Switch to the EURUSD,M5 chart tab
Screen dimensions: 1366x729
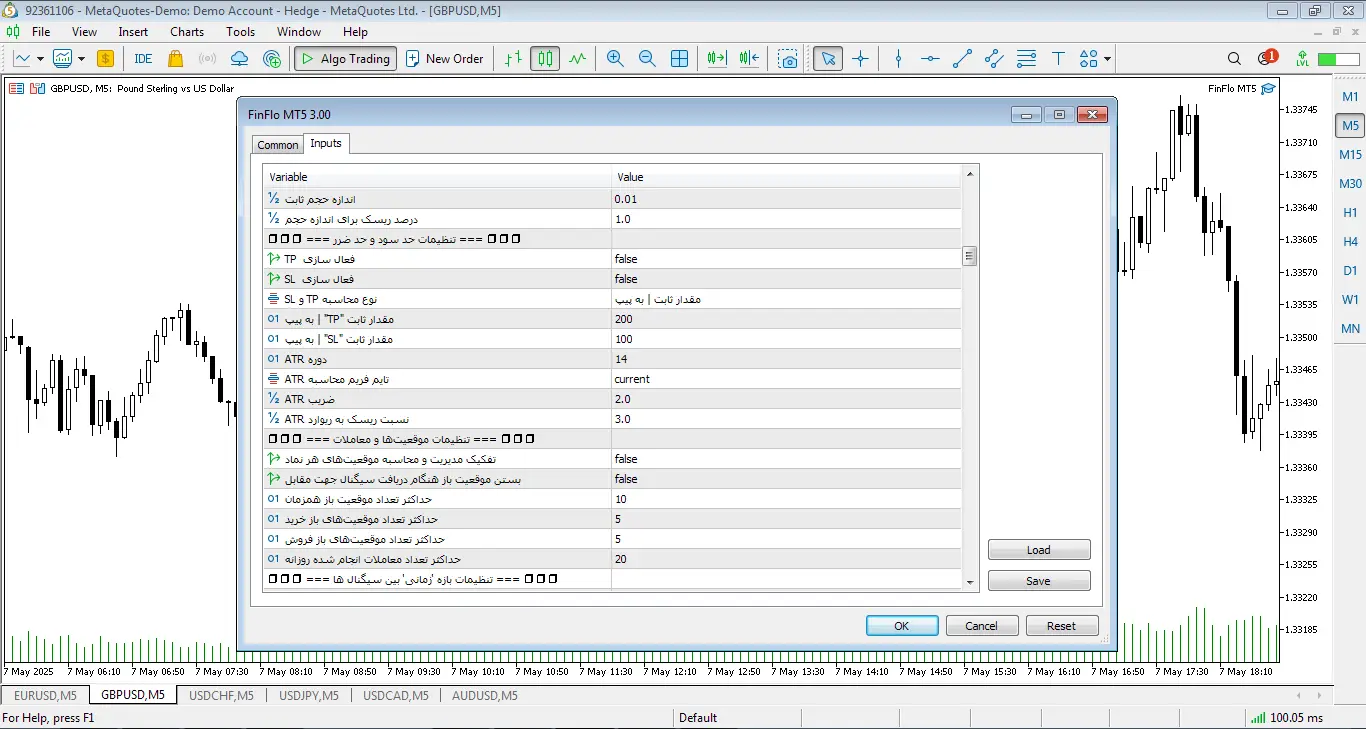[45, 695]
